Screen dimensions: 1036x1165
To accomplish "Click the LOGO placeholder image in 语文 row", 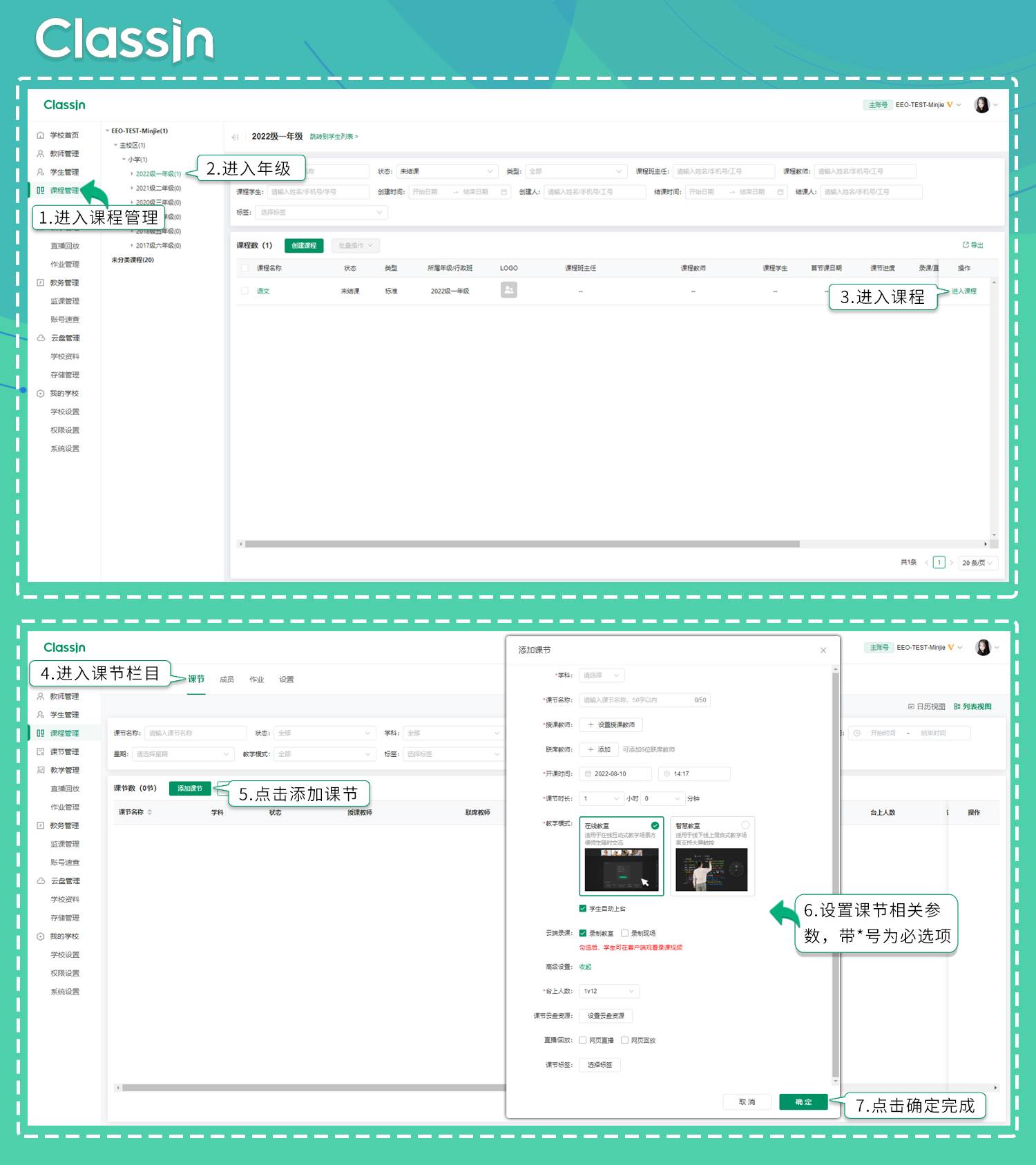I will (509, 290).
